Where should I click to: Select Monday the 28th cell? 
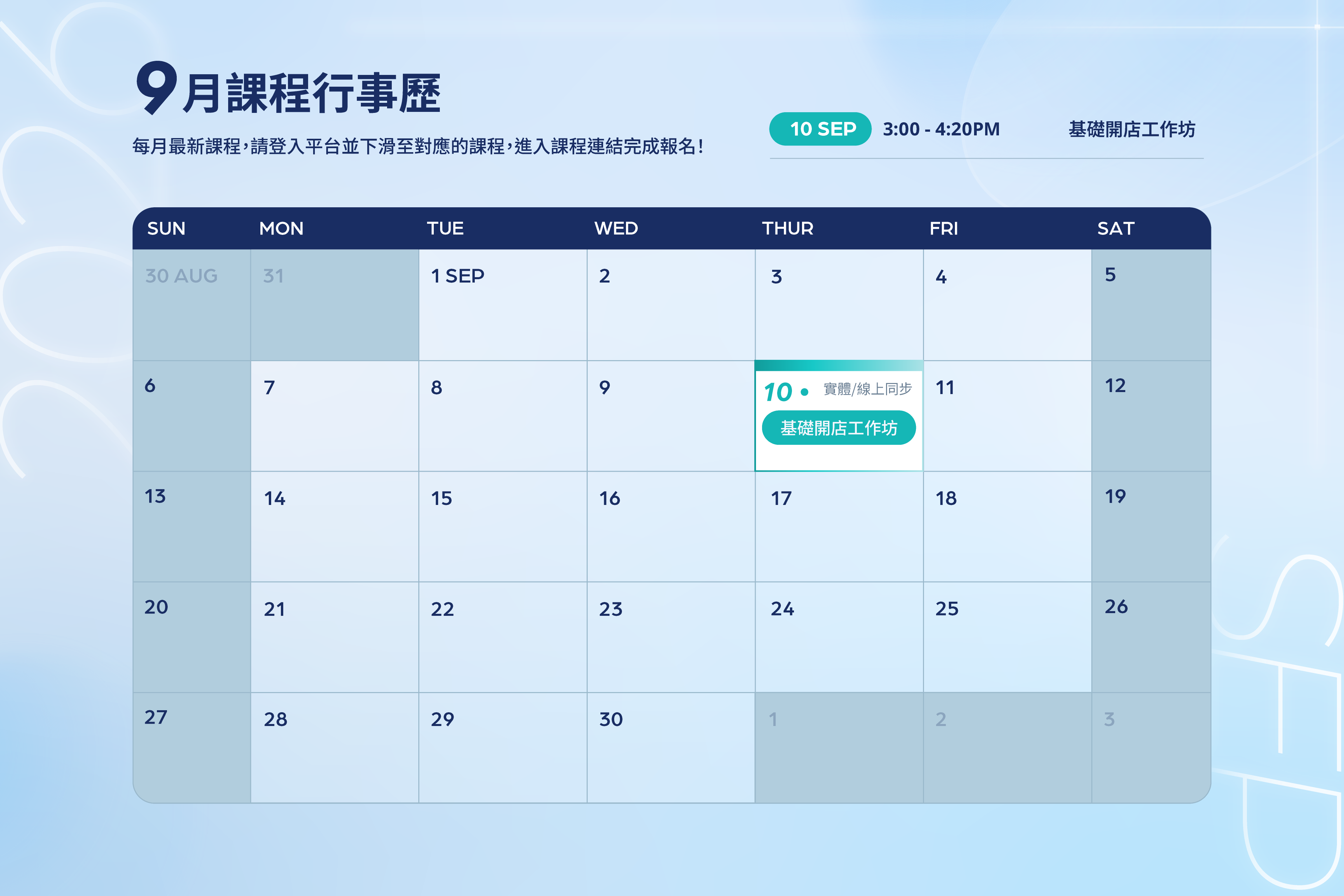coord(335,748)
